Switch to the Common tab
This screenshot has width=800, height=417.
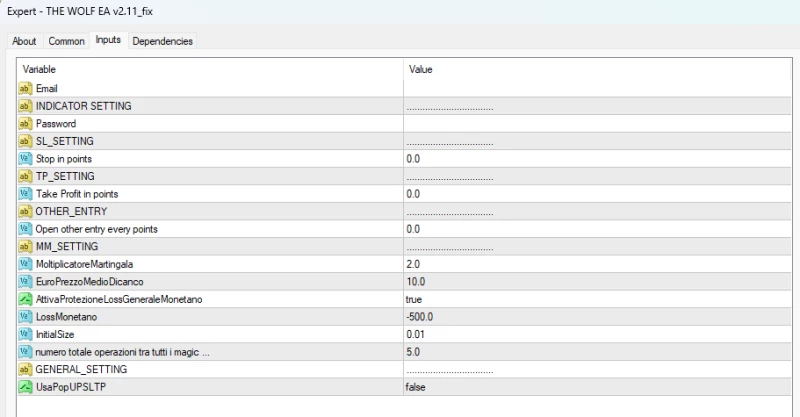[x=67, y=41]
